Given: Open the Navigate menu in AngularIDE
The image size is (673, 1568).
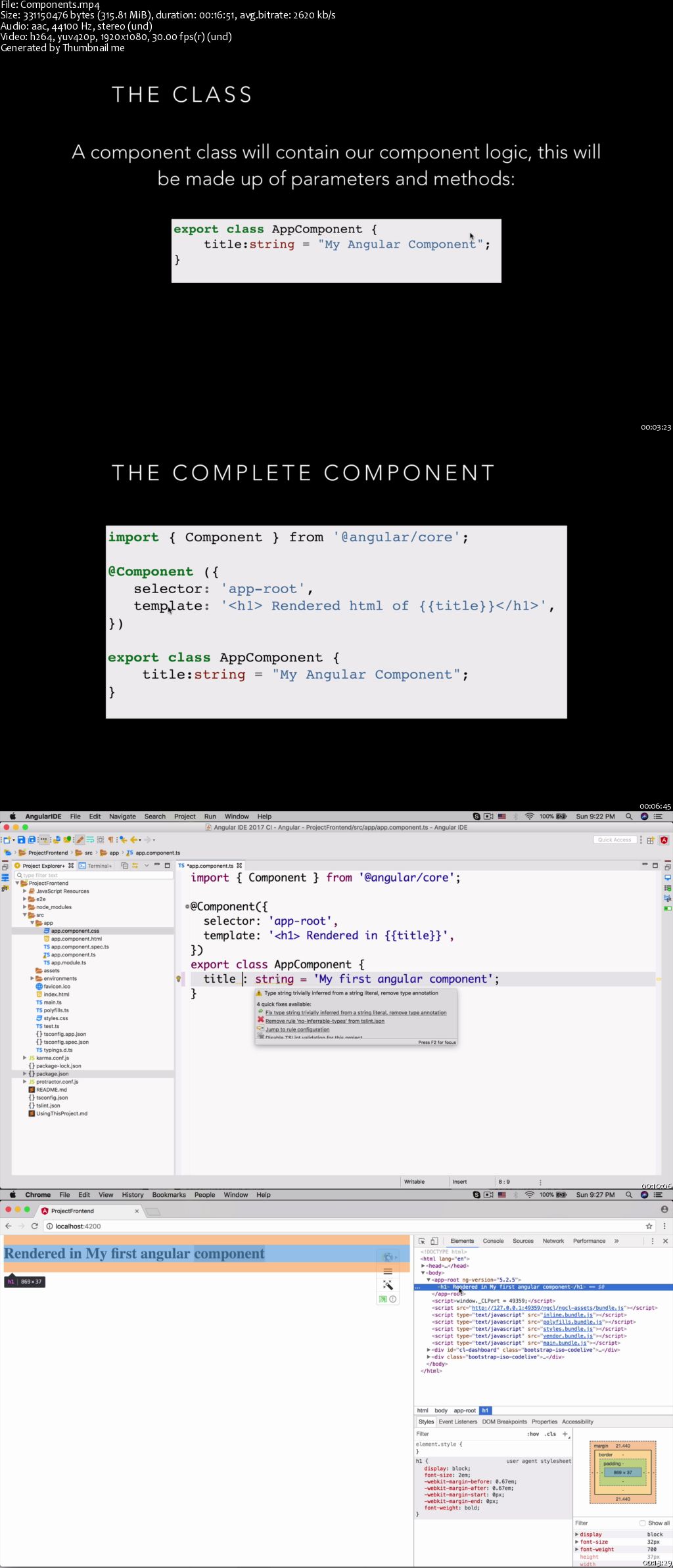Looking at the screenshot, I should coord(122,817).
